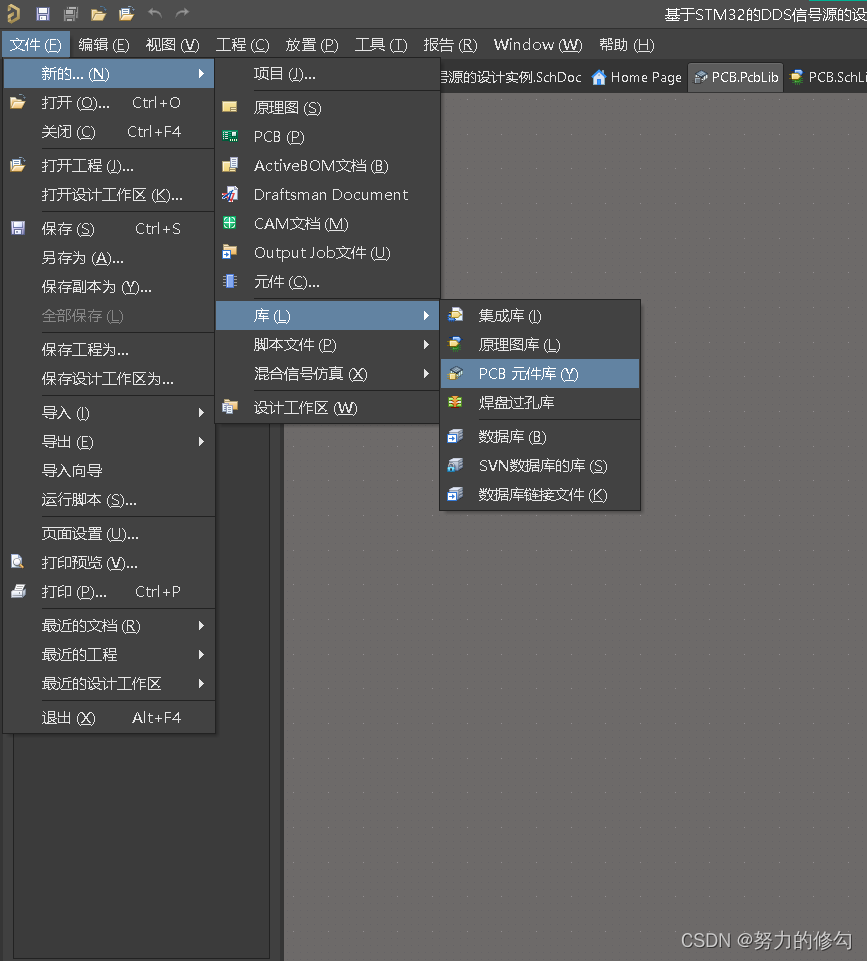Click the 数据库 (B) icon
The width and height of the screenshot is (867, 961).
pyautogui.click(x=455, y=436)
